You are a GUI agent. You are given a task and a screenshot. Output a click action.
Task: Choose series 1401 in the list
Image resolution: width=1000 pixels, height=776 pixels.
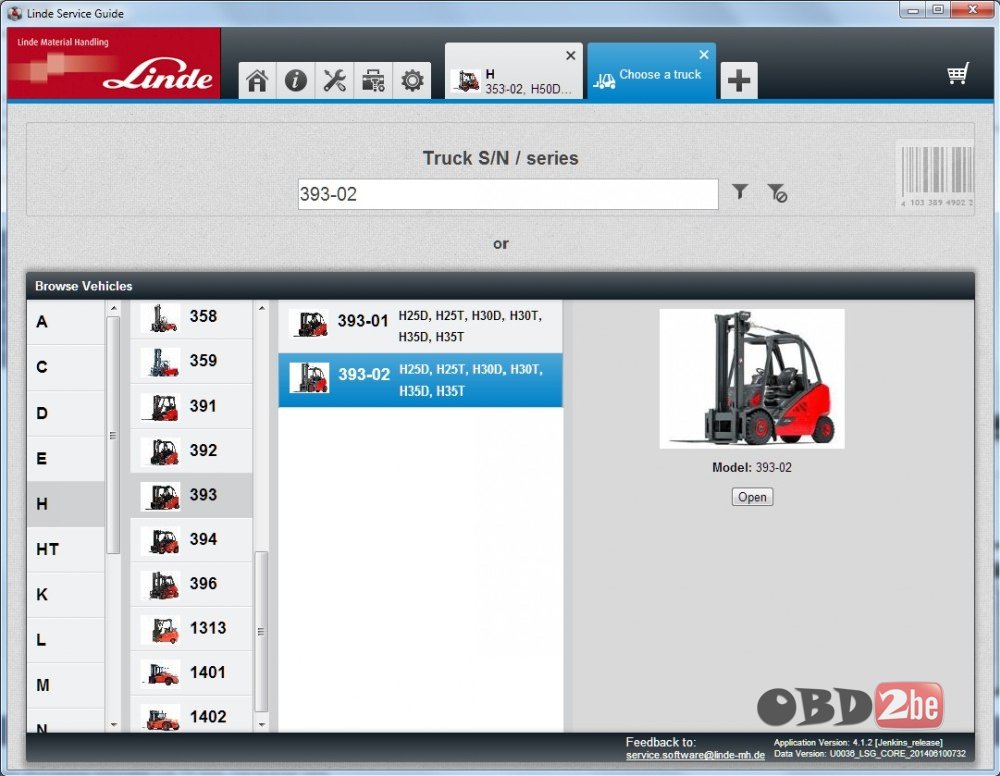tap(191, 673)
